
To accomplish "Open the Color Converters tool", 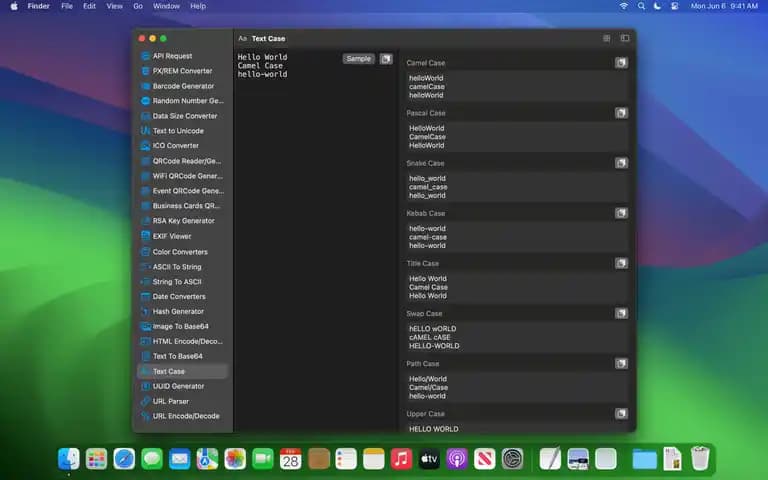I will [182, 252].
